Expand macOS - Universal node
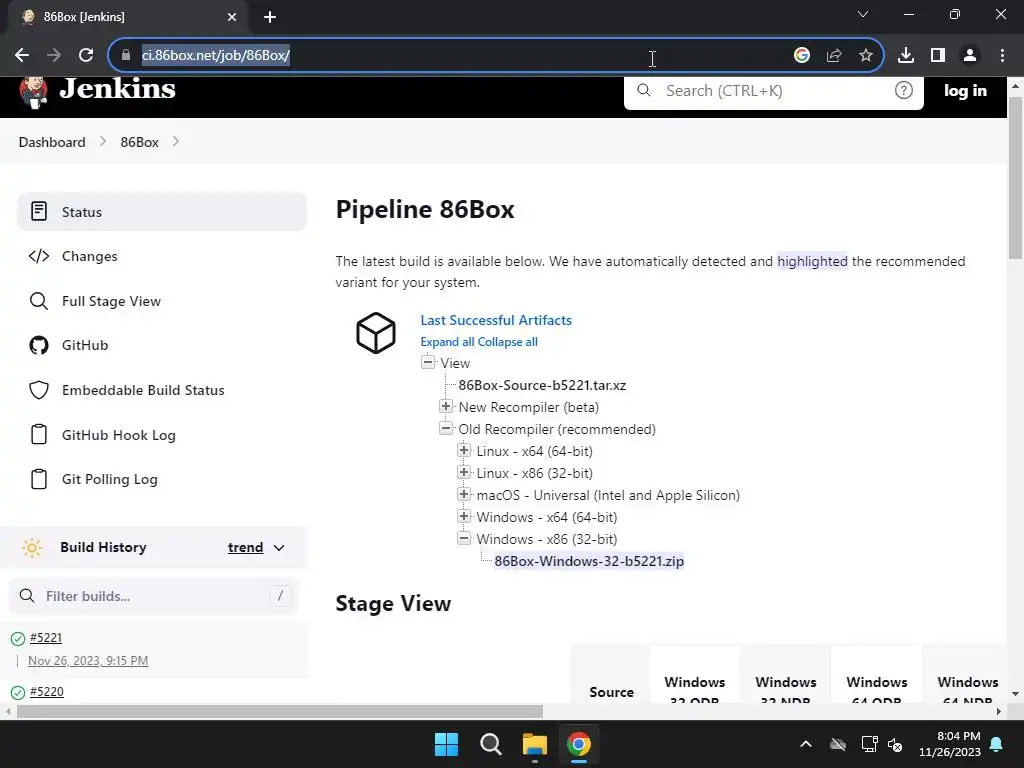 464,494
